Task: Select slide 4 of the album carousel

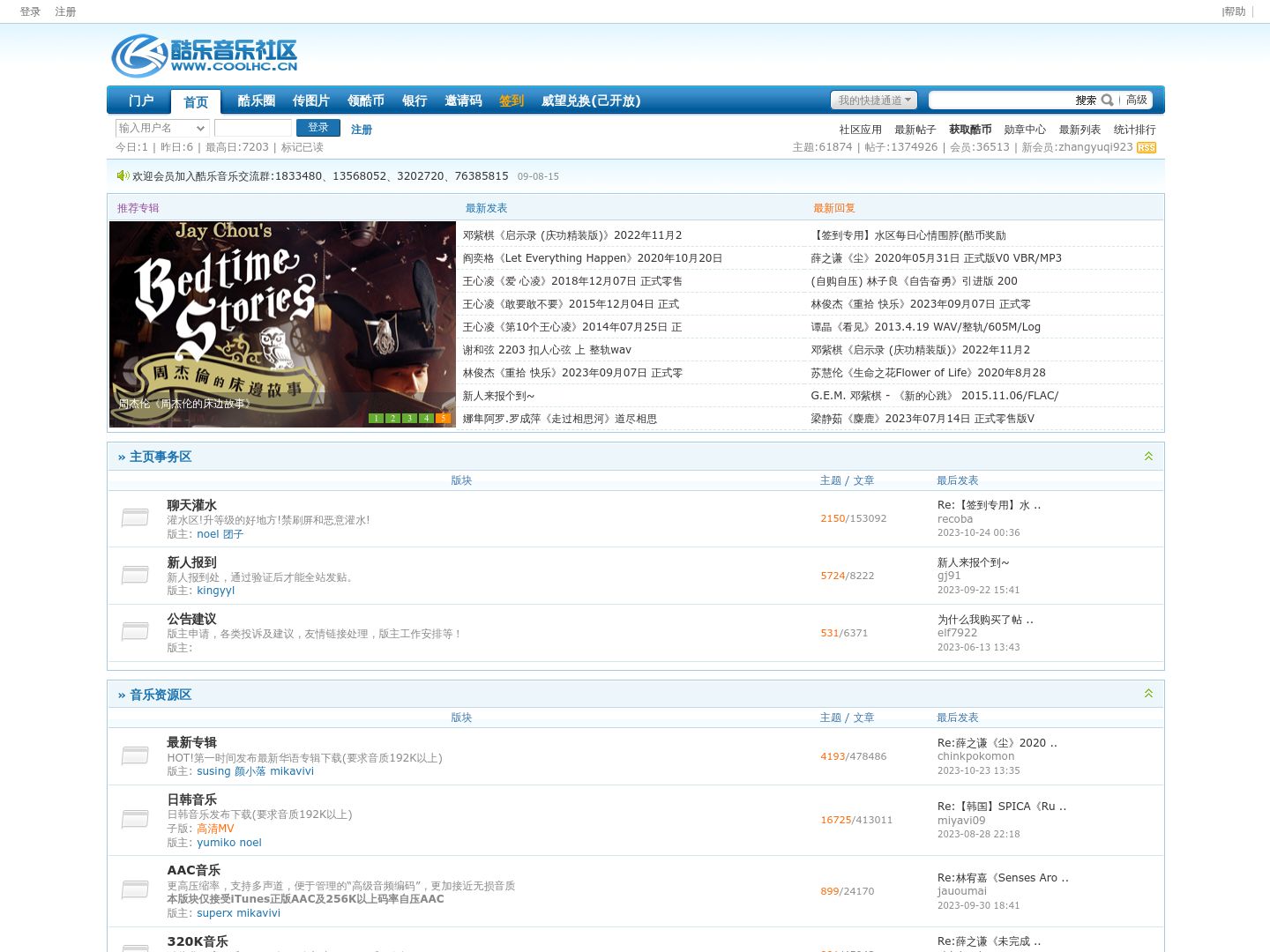Action: pos(426,418)
